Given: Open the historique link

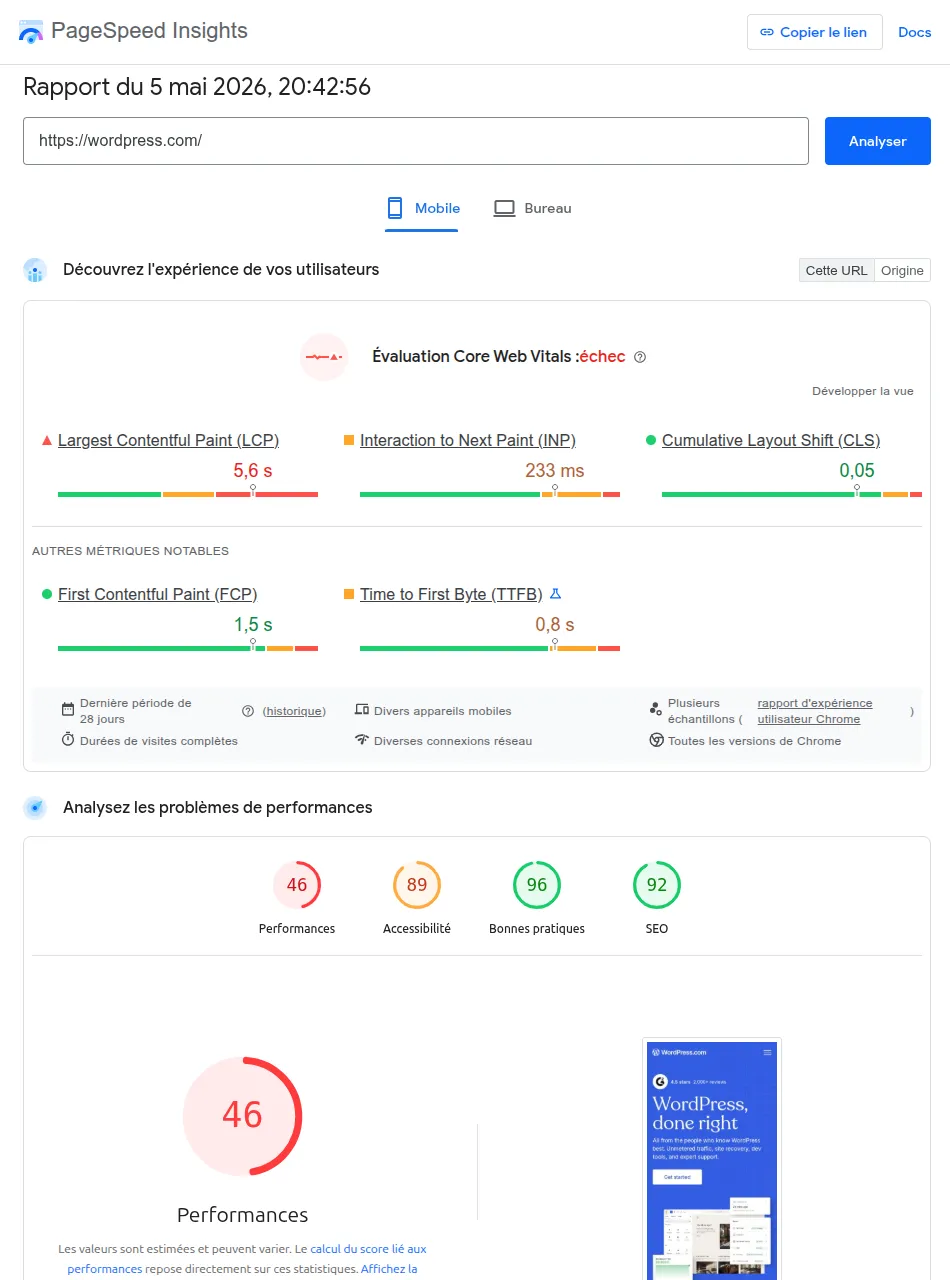Looking at the screenshot, I should (x=295, y=711).
